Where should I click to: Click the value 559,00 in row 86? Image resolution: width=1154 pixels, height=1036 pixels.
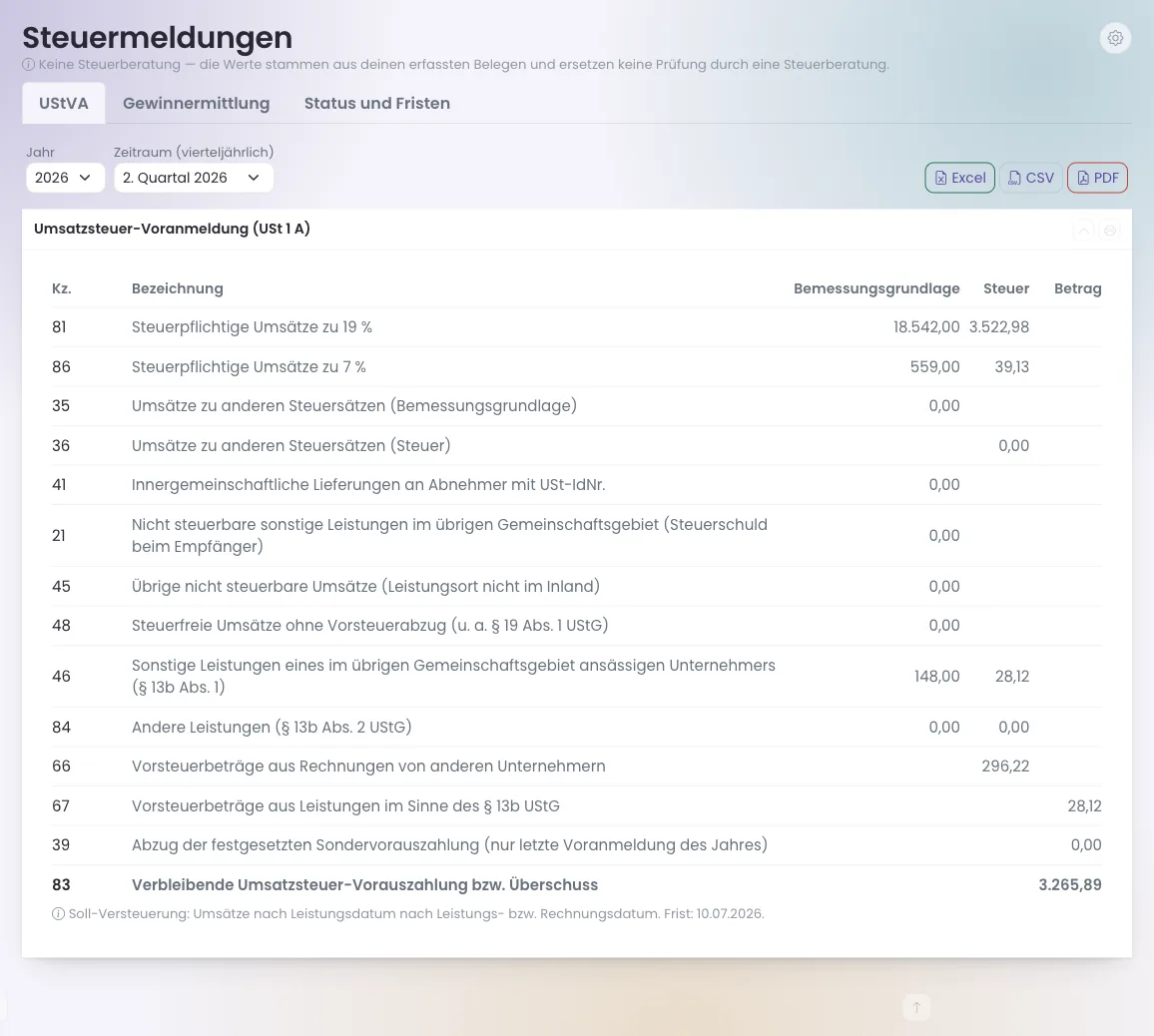tap(934, 367)
